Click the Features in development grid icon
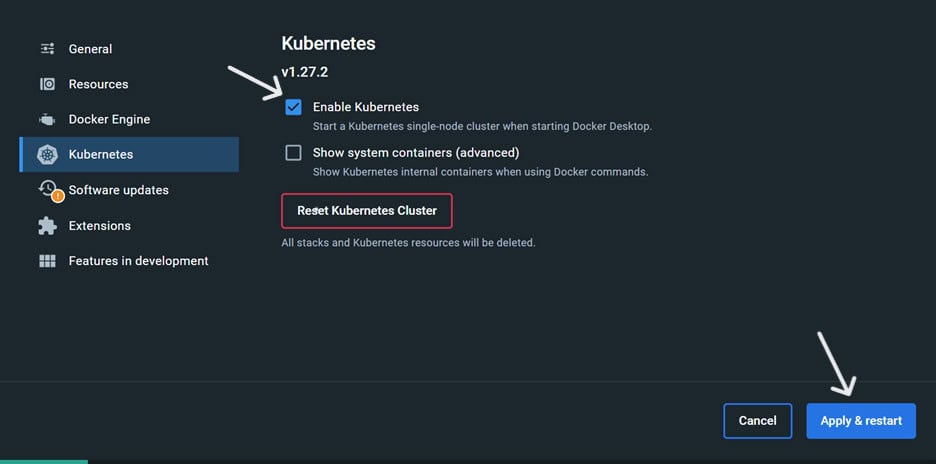Screen dimensions: 936x464 tap(47, 261)
